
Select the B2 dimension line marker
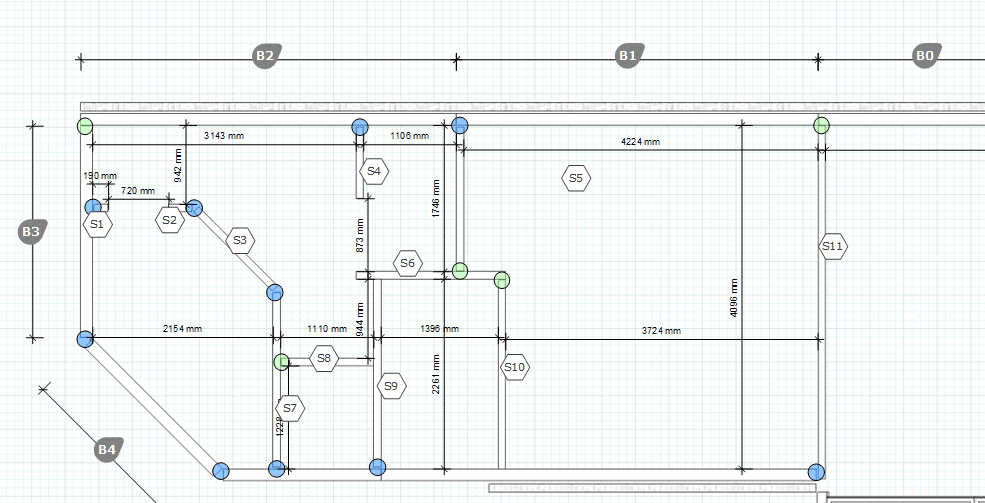point(264,56)
